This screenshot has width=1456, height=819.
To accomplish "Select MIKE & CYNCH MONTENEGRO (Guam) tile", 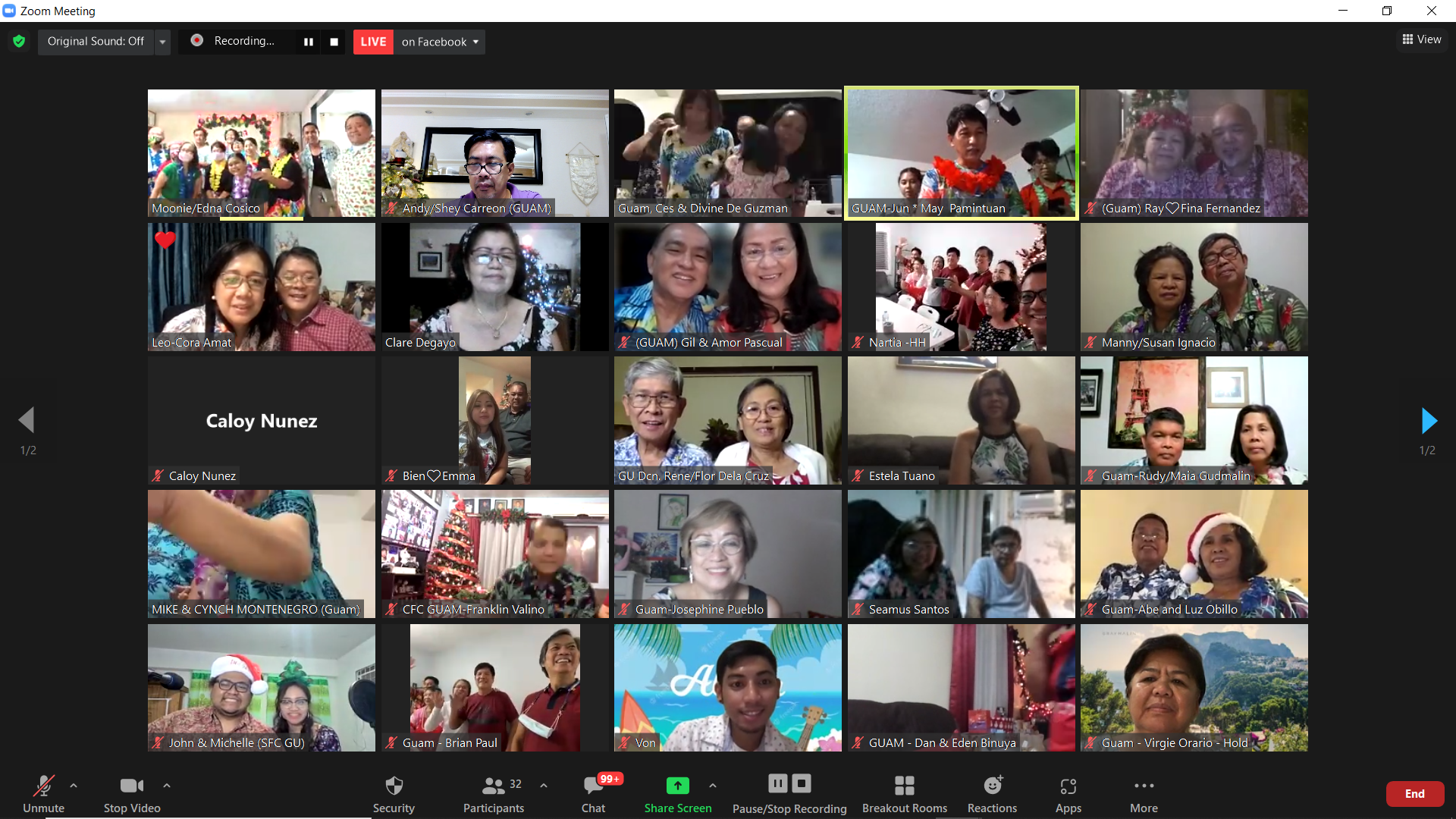I will tap(262, 554).
